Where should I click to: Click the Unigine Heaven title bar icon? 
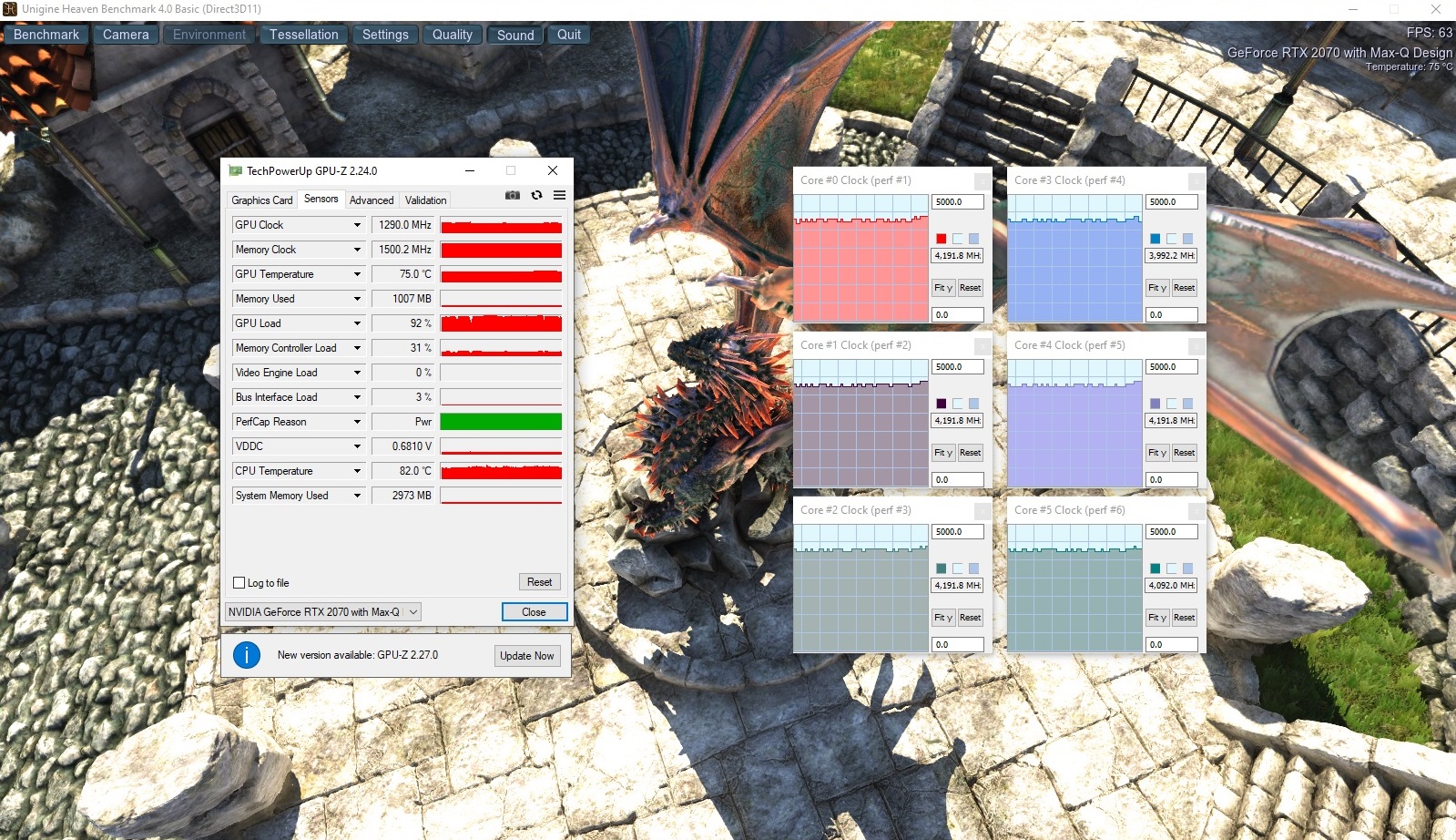10,9
